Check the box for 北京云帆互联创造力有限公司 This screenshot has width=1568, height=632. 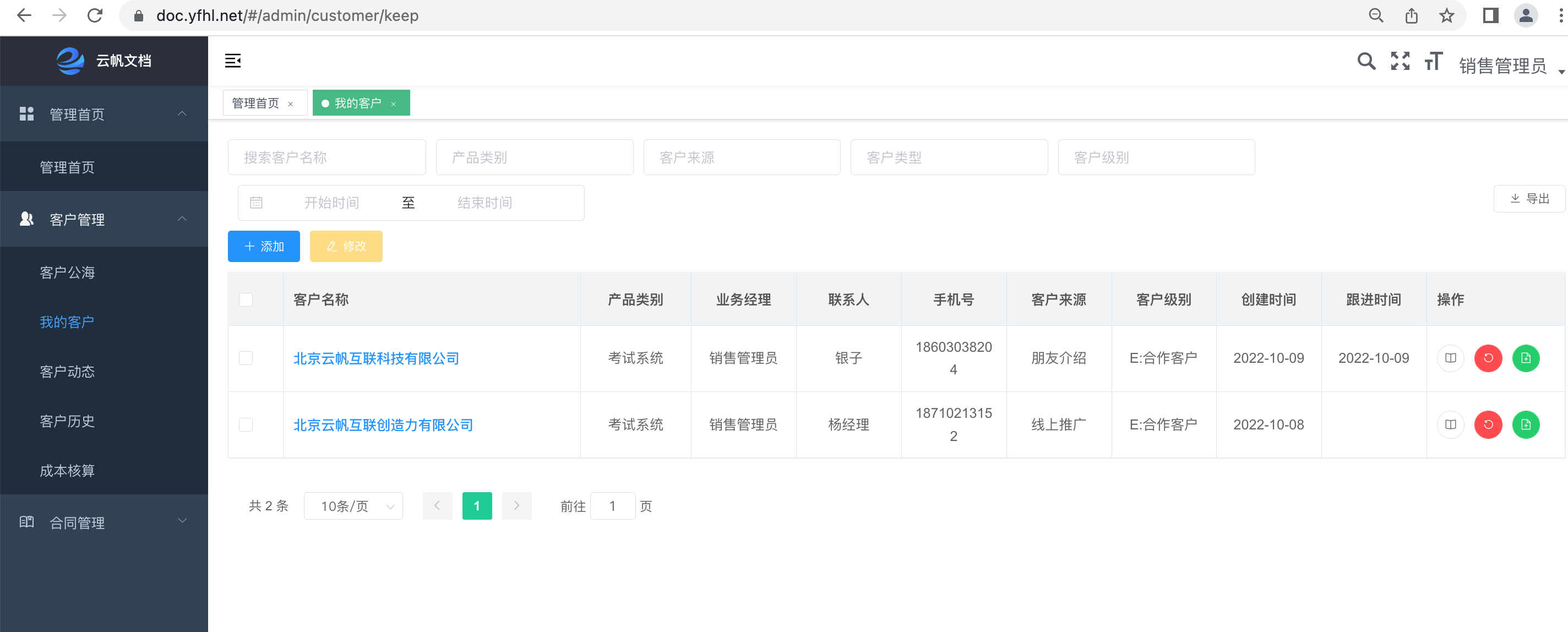[x=246, y=424]
